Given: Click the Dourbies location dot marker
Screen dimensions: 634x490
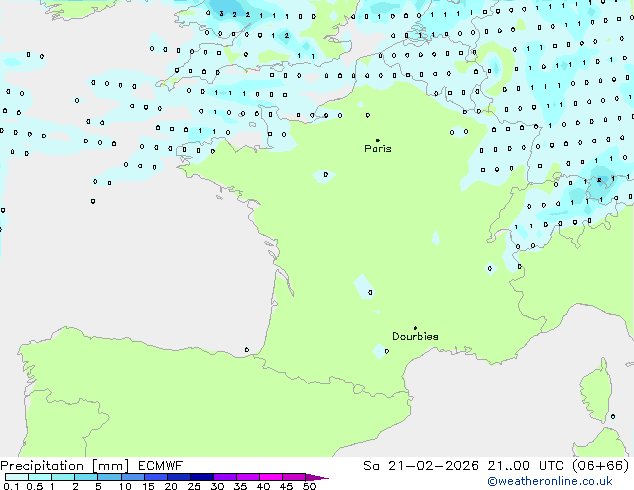Looking at the screenshot, I should click(415, 328).
